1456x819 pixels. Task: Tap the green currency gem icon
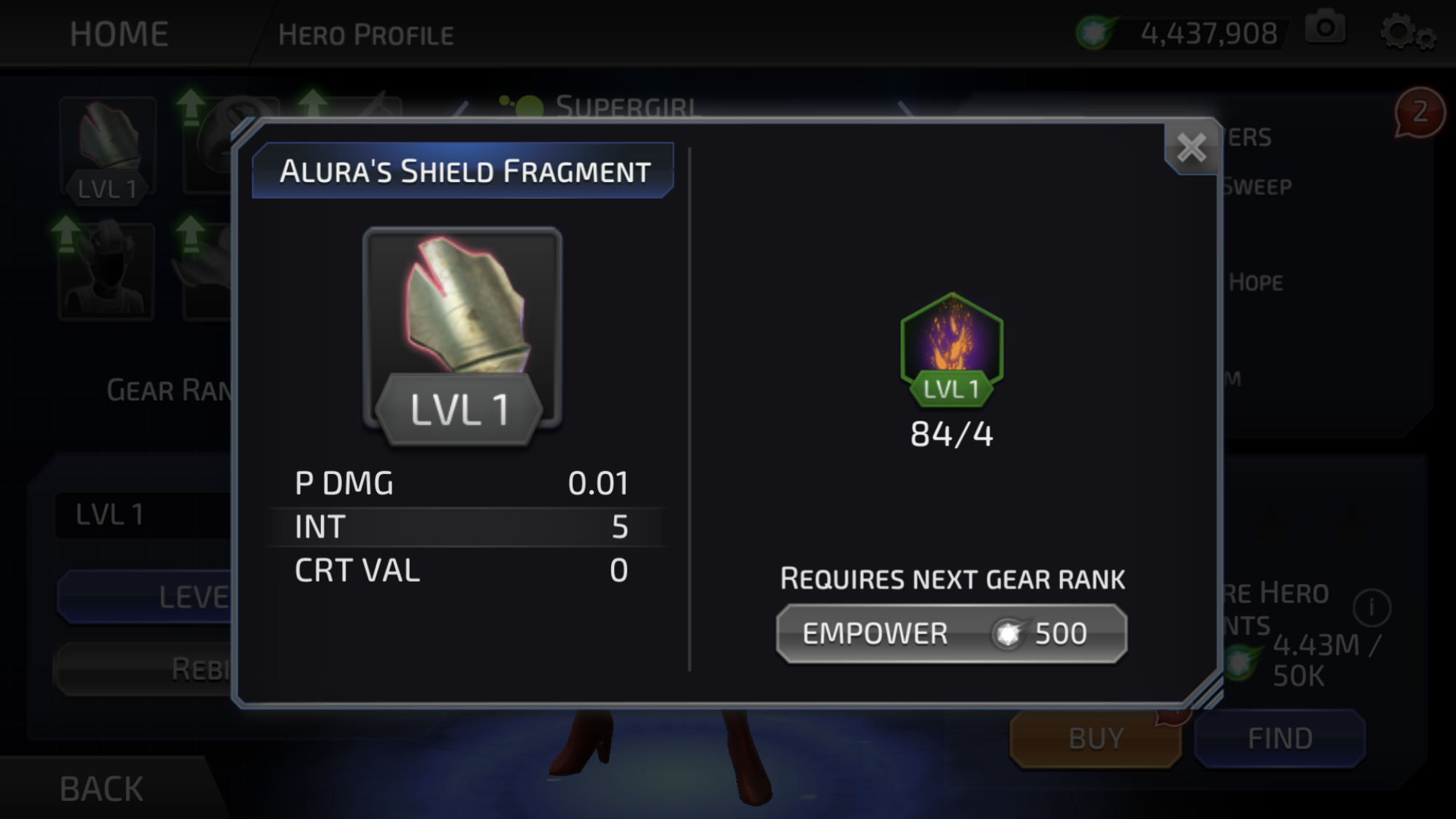coord(1094,32)
